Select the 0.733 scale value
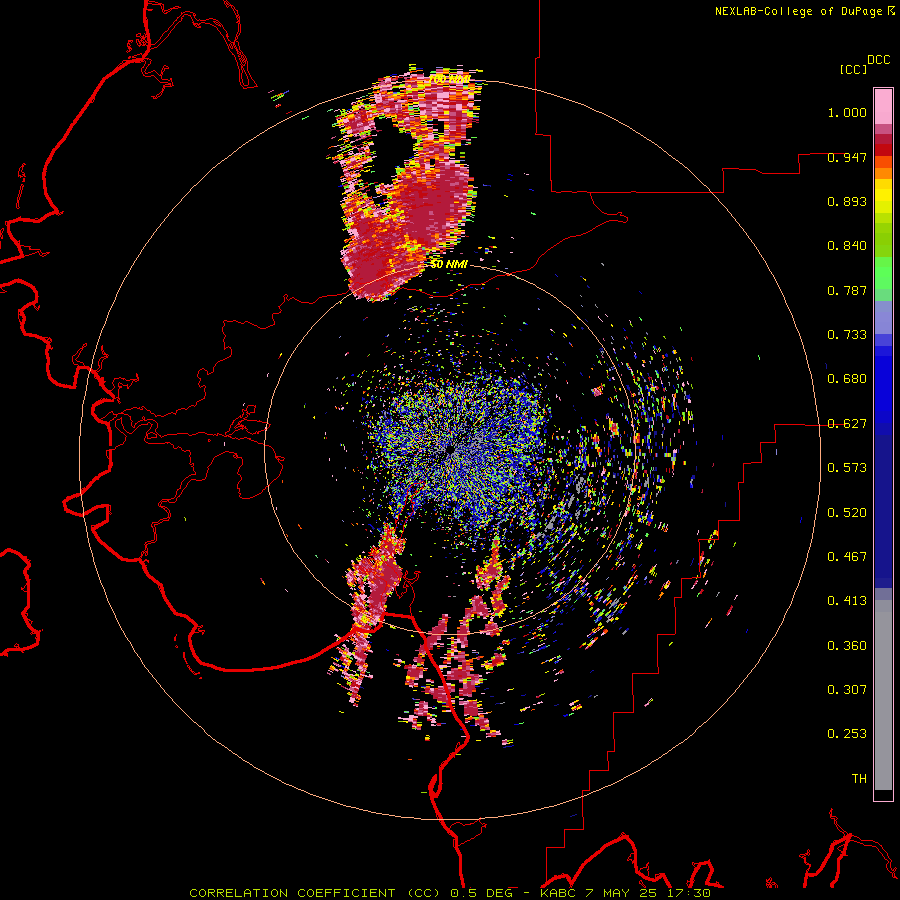900x900 pixels. point(847,335)
